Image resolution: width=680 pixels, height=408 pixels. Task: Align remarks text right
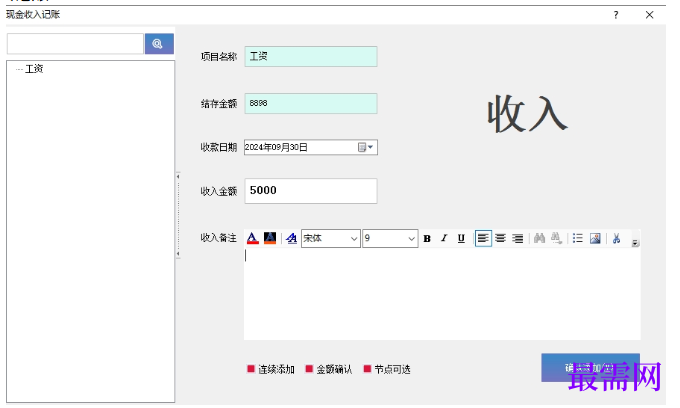click(517, 238)
